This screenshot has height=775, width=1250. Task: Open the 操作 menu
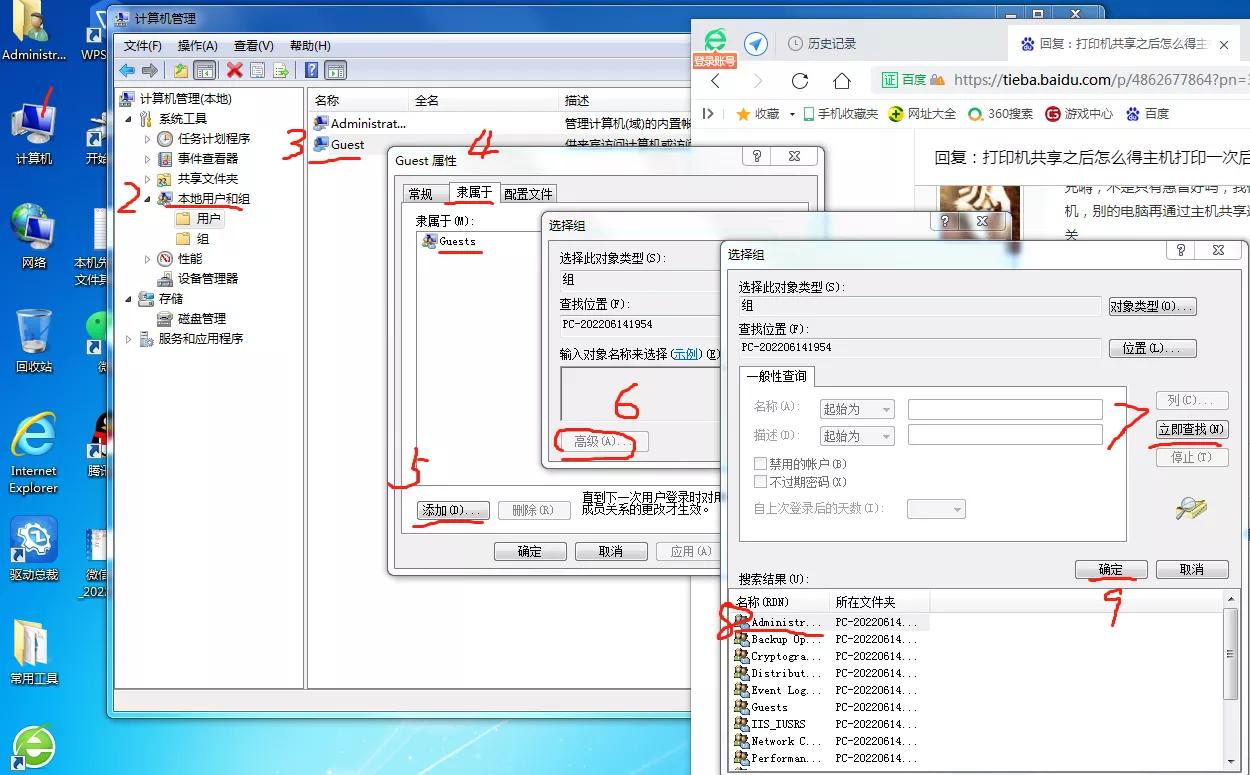tap(198, 45)
